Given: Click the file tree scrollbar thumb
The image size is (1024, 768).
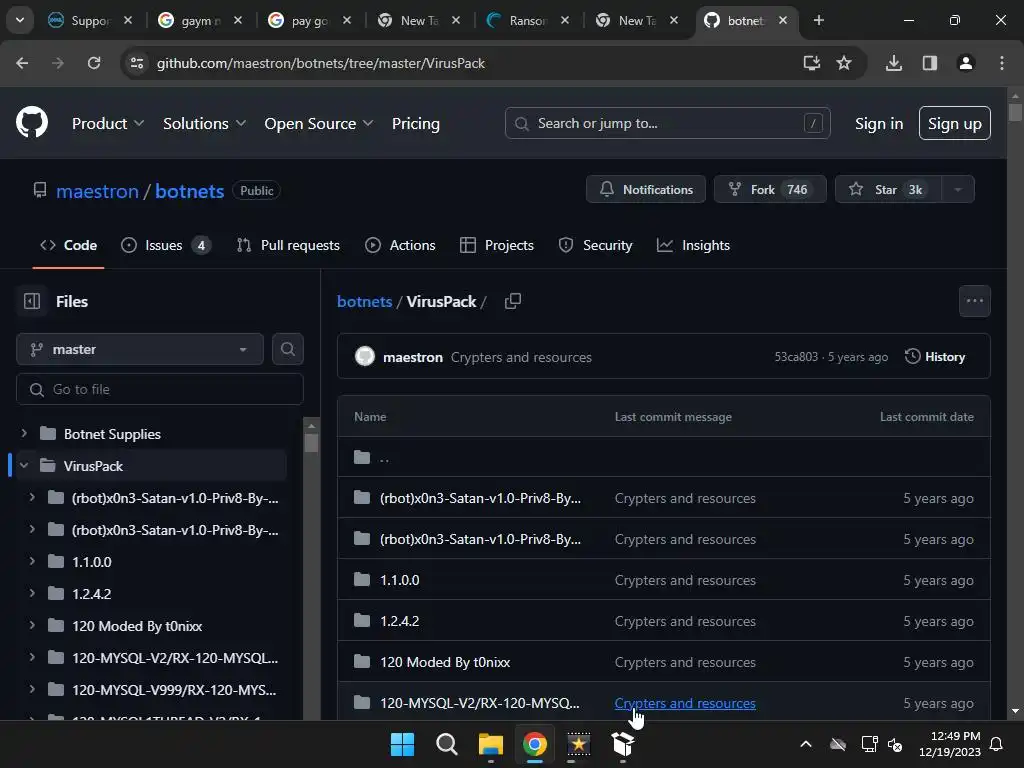Looking at the screenshot, I should (x=311, y=443).
